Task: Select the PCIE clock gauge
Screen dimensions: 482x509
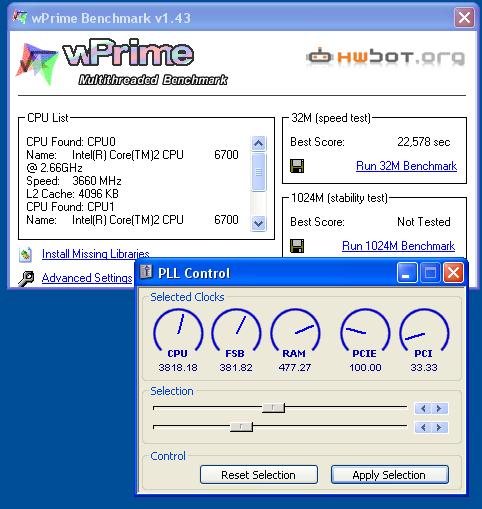Action: coord(365,331)
